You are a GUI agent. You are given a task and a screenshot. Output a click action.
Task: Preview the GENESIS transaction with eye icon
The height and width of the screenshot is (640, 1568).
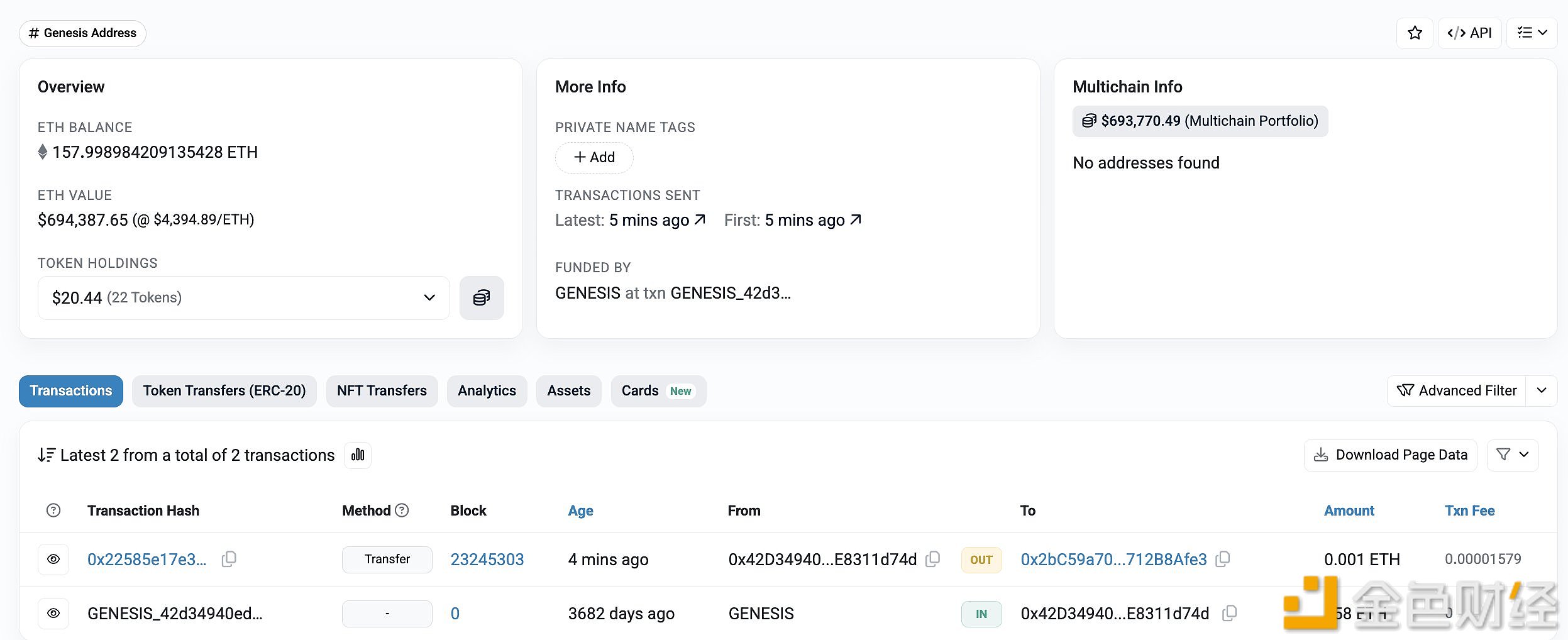53,614
